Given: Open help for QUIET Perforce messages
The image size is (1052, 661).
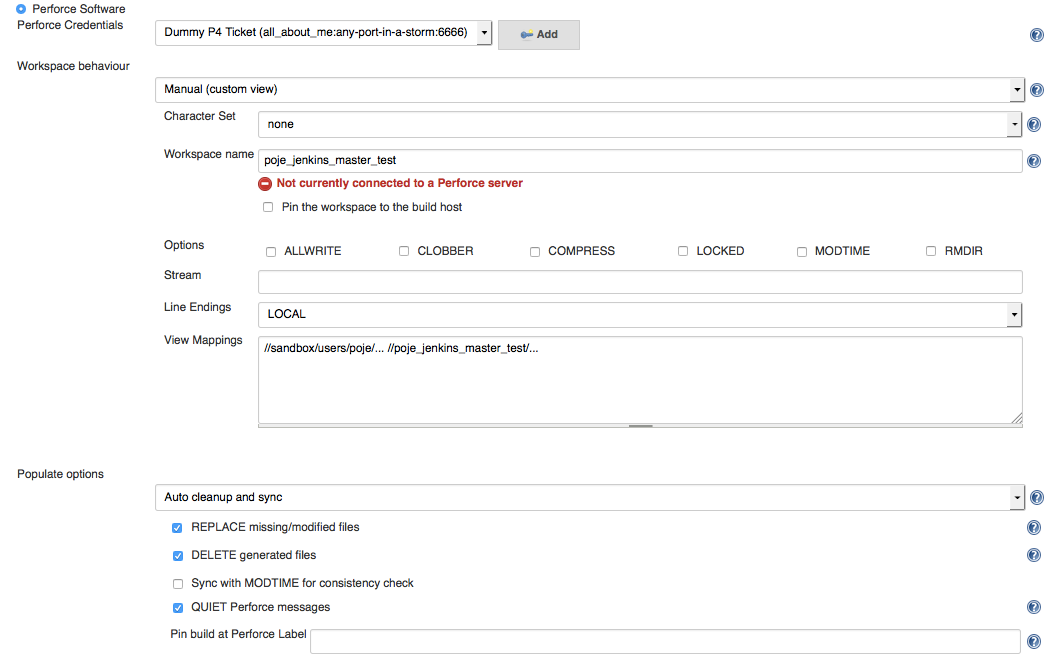Looking at the screenshot, I should (1034, 608).
